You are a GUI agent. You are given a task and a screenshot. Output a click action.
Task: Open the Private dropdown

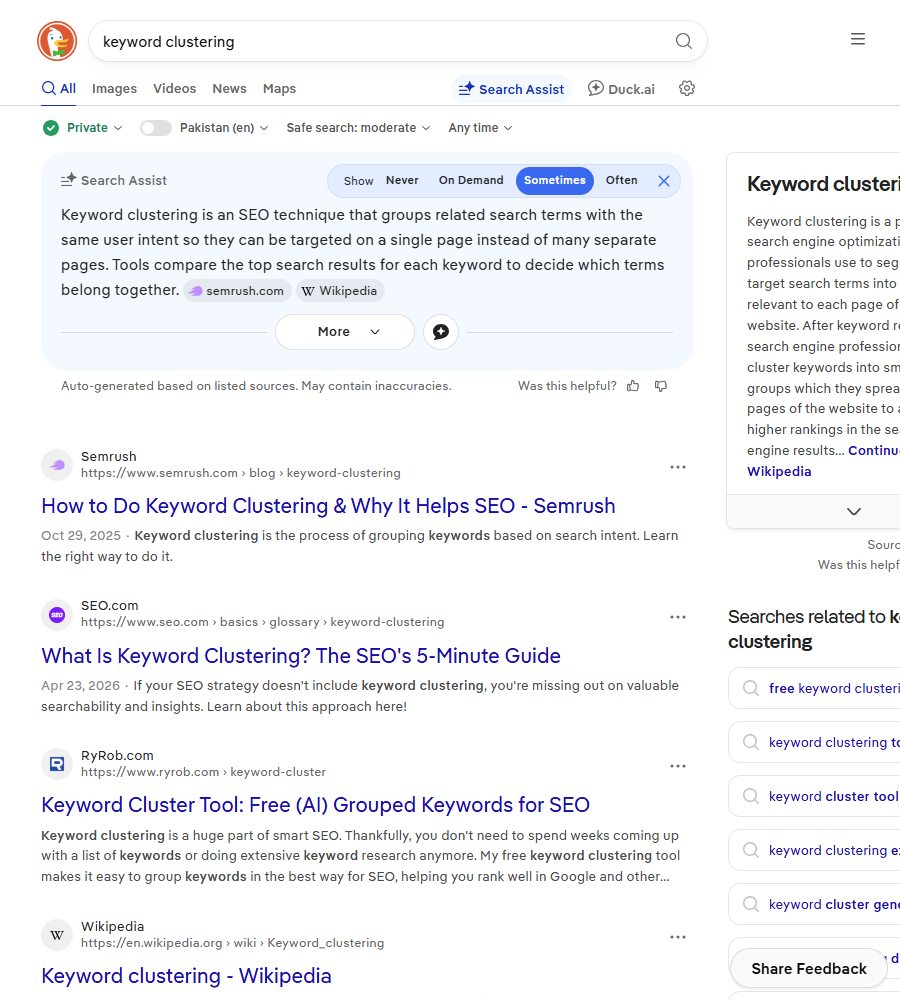tap(94, 128)
